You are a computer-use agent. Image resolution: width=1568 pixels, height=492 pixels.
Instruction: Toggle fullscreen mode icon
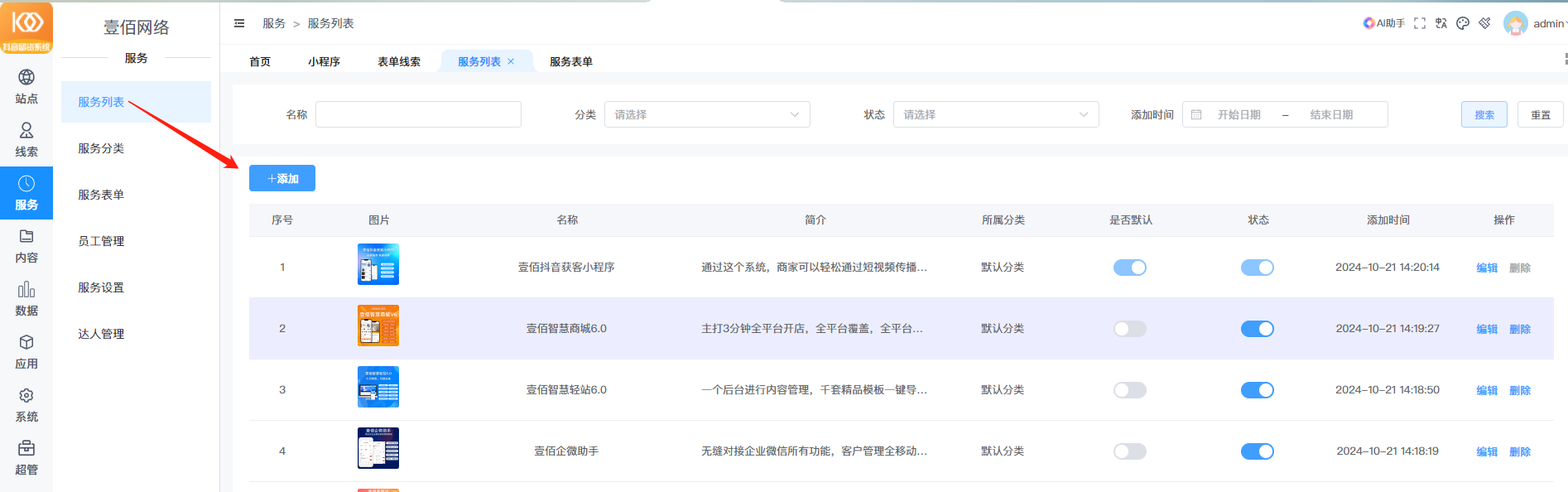pos(1420,23)
